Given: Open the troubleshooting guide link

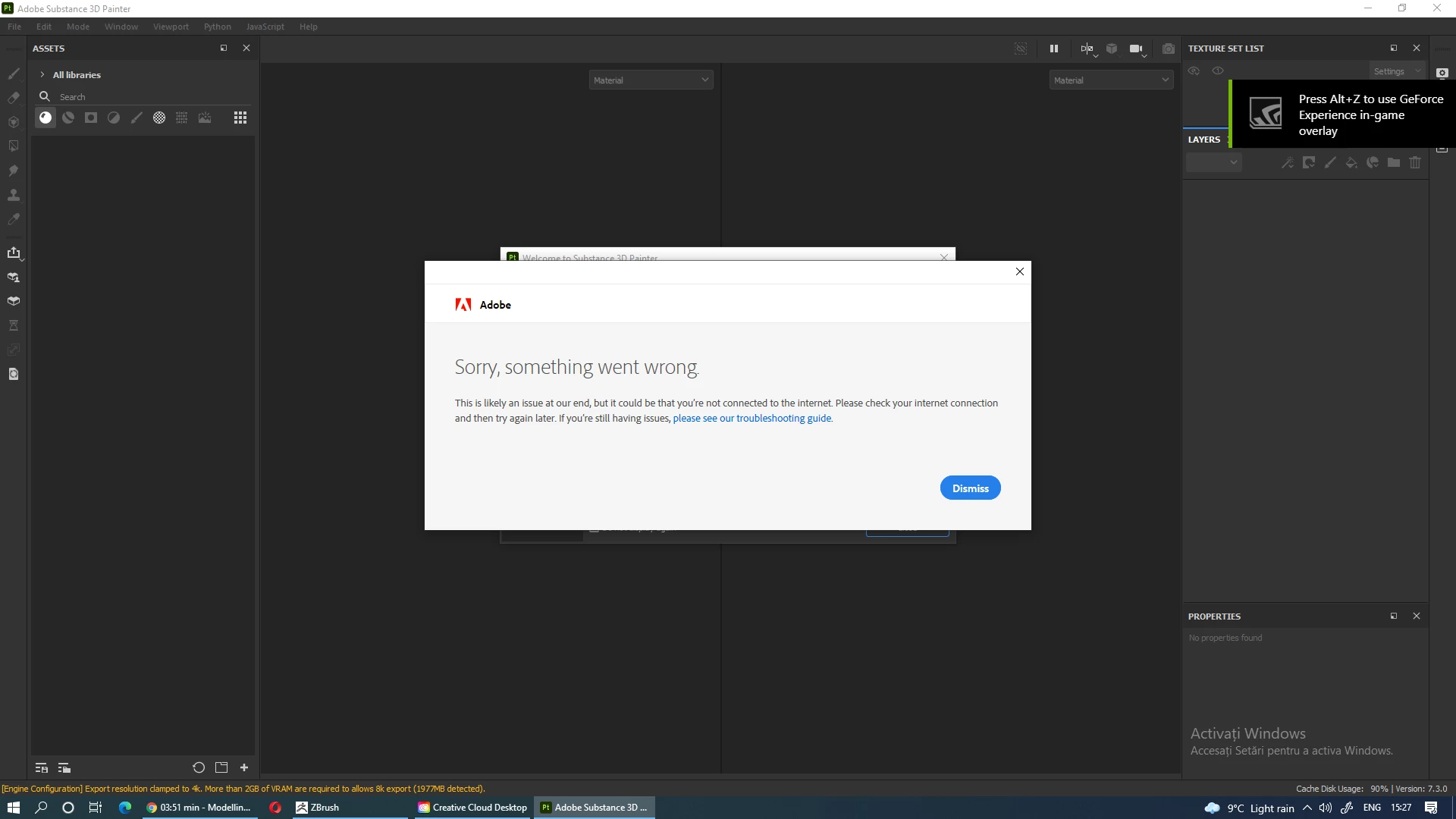Looking at the screenshot, I should [x=752, y=419].
